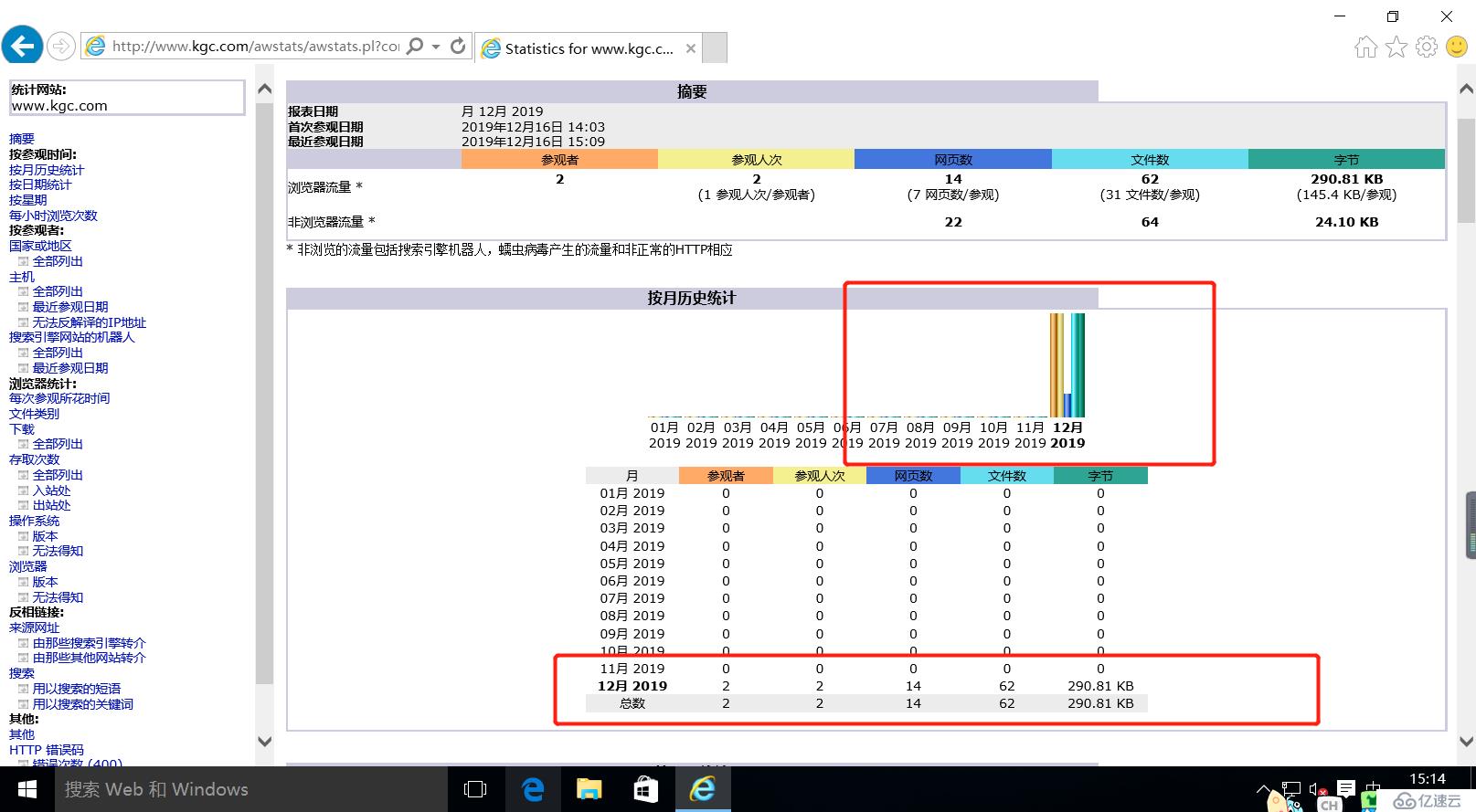This screenshot has width=1476, height=812.
Task: Click the 12月 2019 bar in the monthly chart
Action: coord(1067,365)
